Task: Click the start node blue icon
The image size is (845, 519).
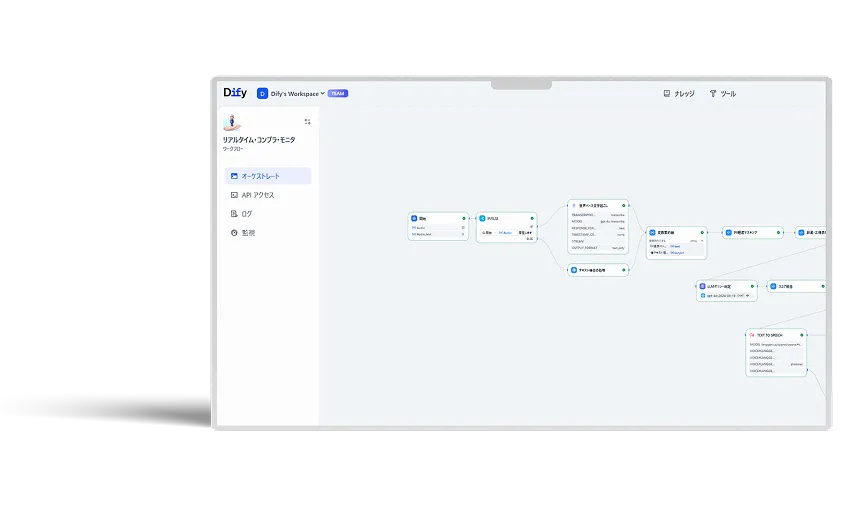Action: tap(414, 218)
